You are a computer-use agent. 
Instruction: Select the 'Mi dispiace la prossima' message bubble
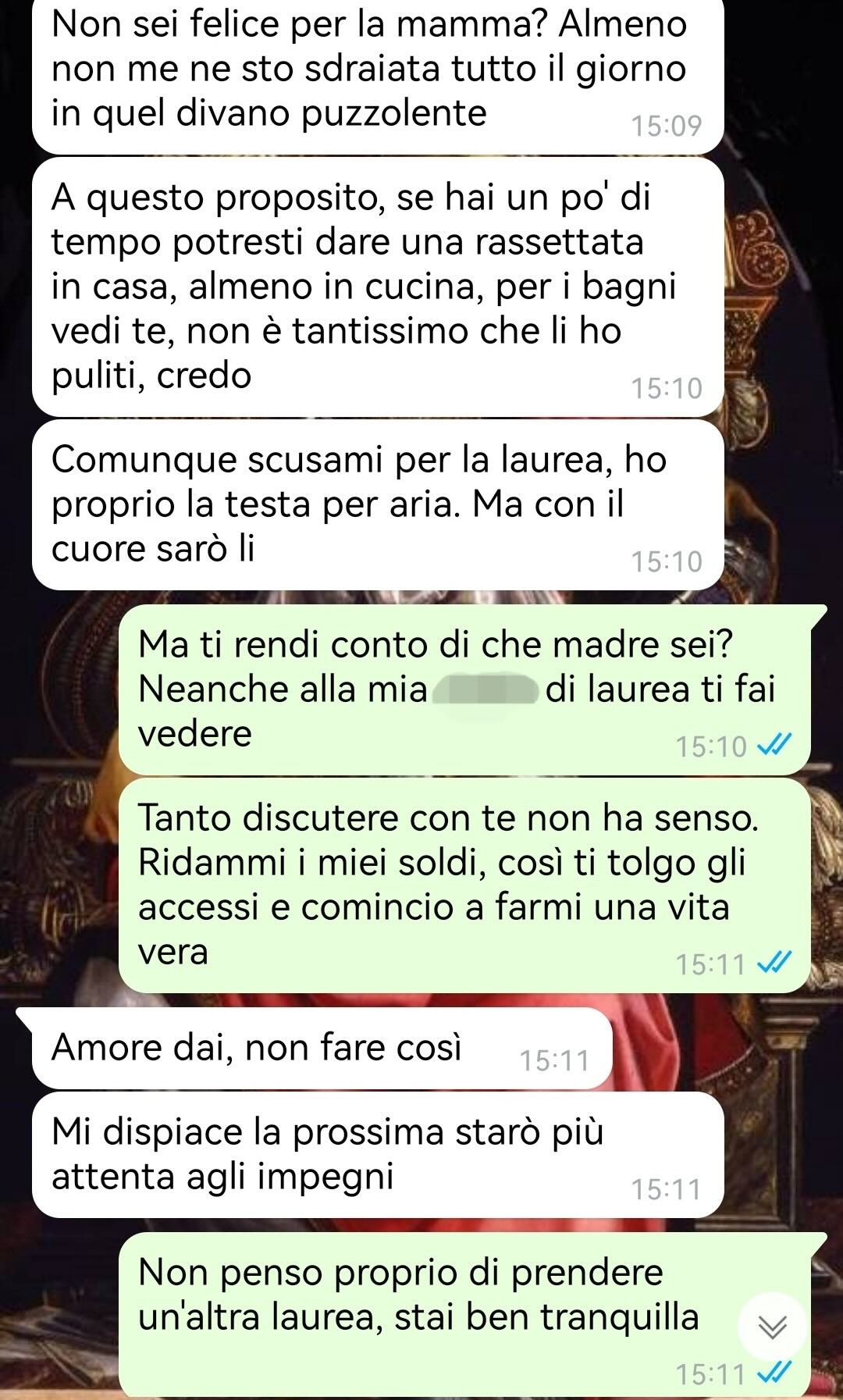pos(378,1154)
